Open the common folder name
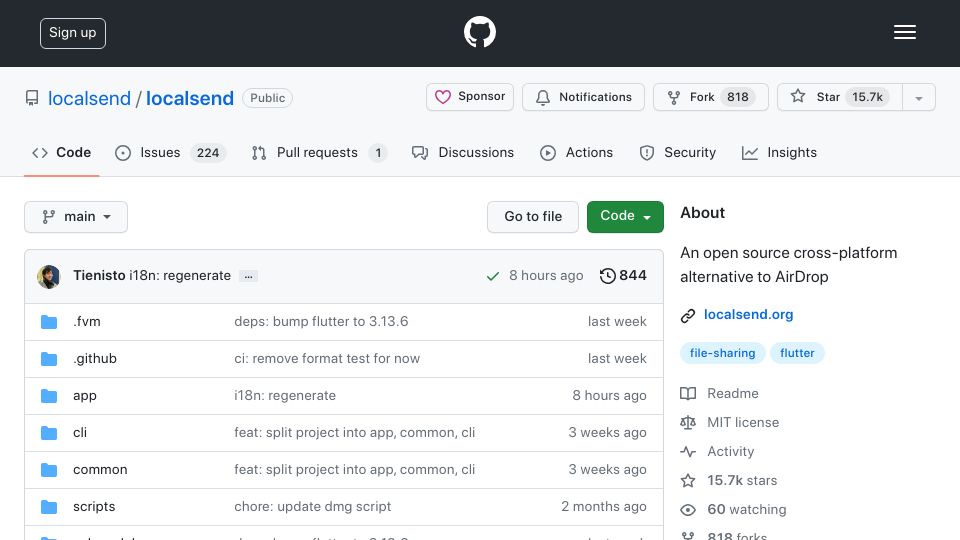 100,470
